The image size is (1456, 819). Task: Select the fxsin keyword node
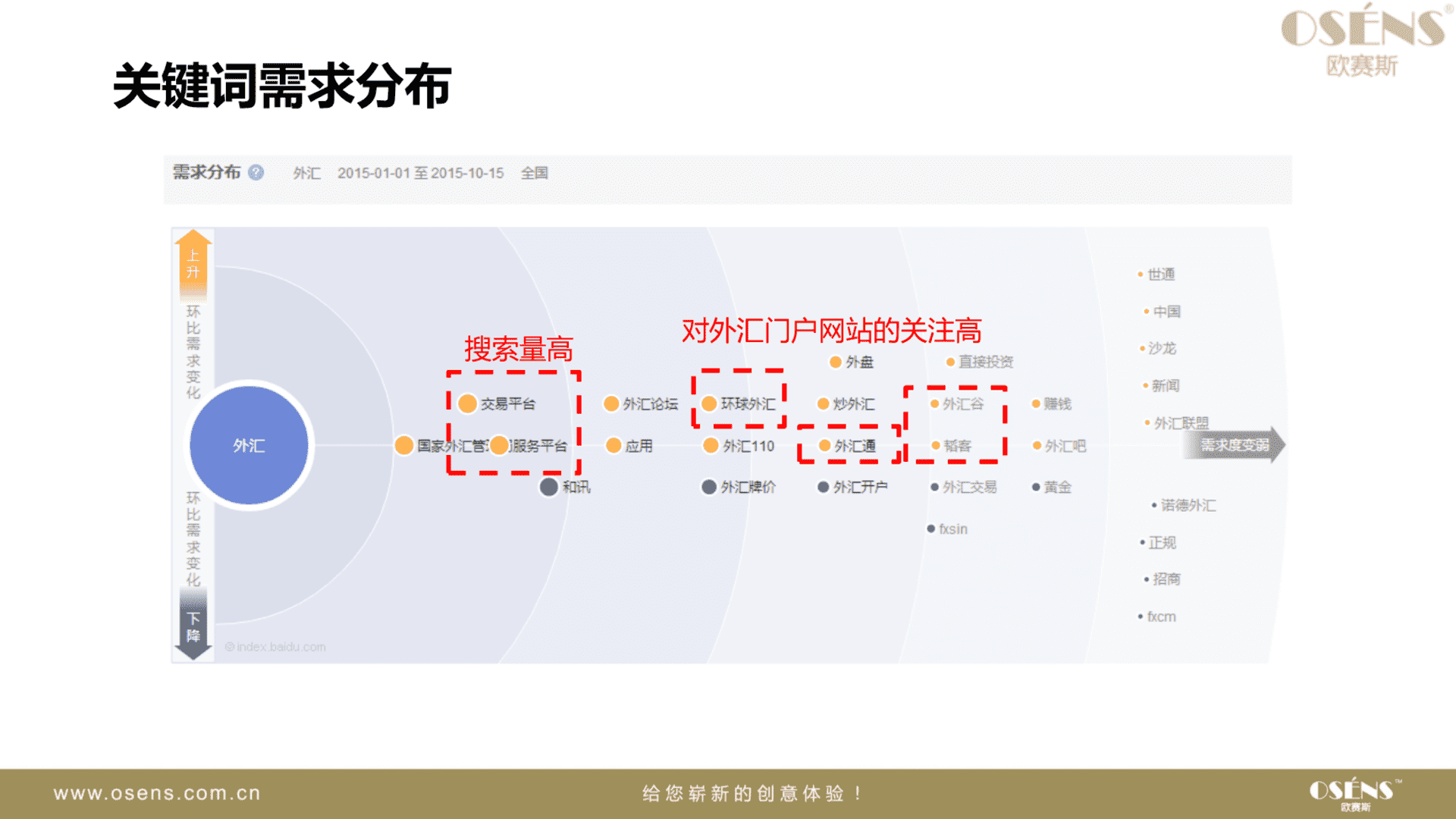(x=947, y=529)
